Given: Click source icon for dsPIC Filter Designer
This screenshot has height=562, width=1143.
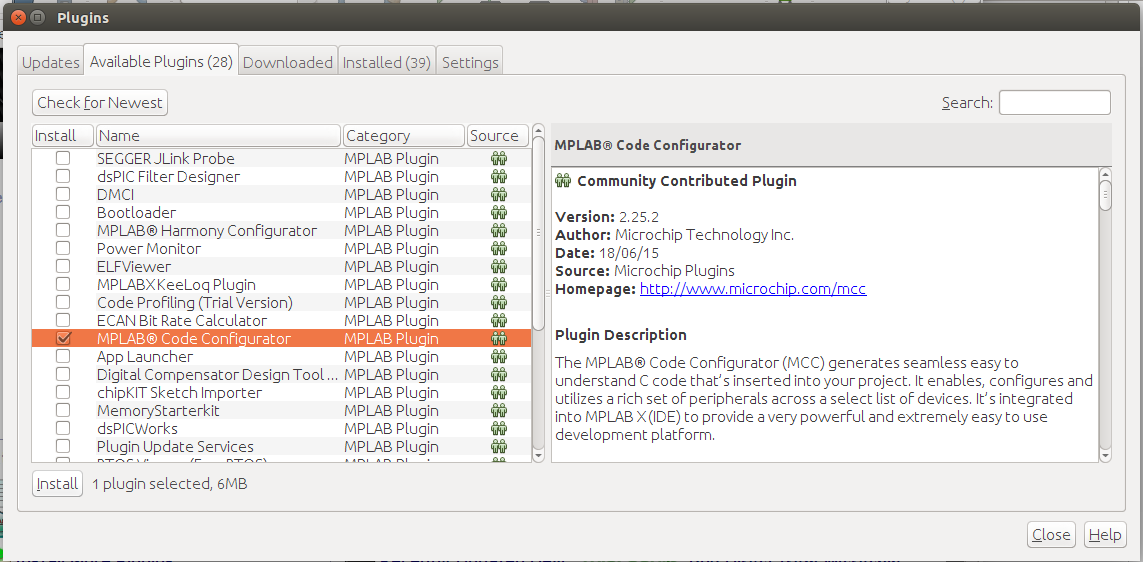Looking at the screenshot, I should coord(499,176).
